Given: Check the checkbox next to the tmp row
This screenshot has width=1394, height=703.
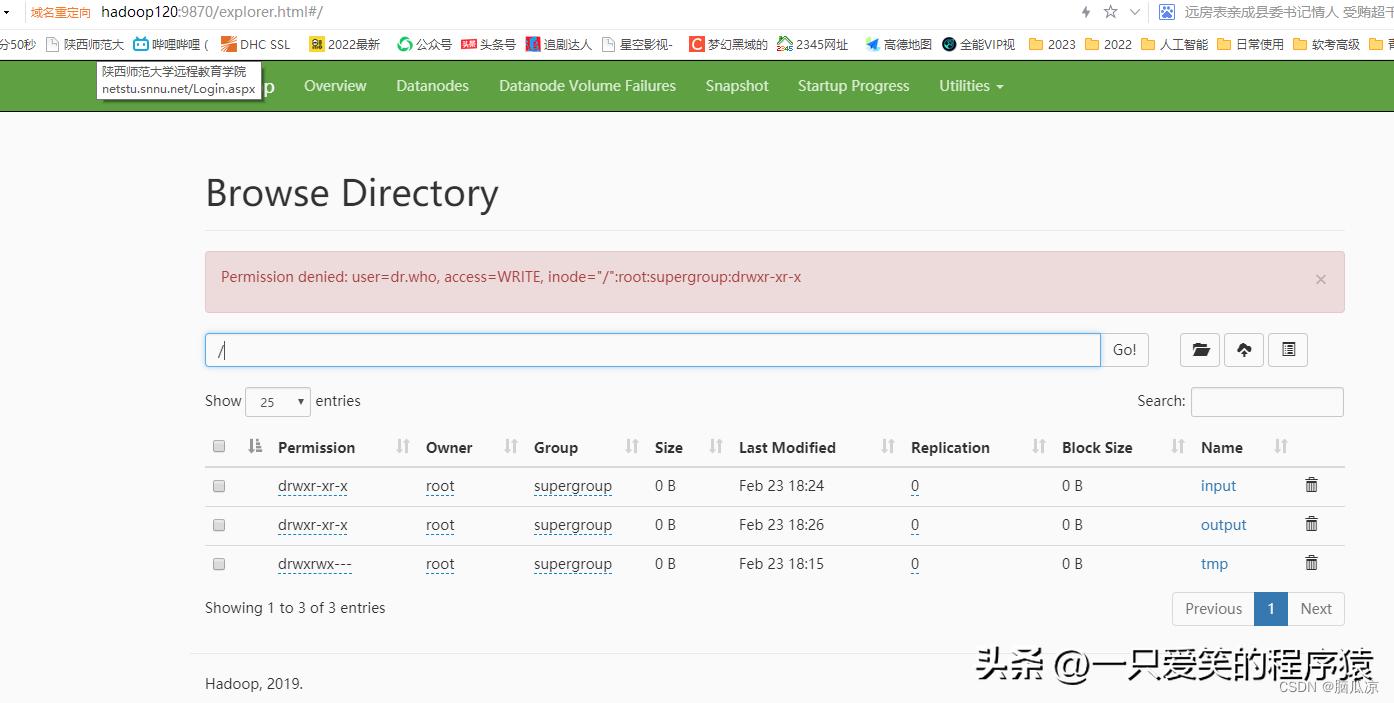Looking at the screenshot, I should point(219,564).
